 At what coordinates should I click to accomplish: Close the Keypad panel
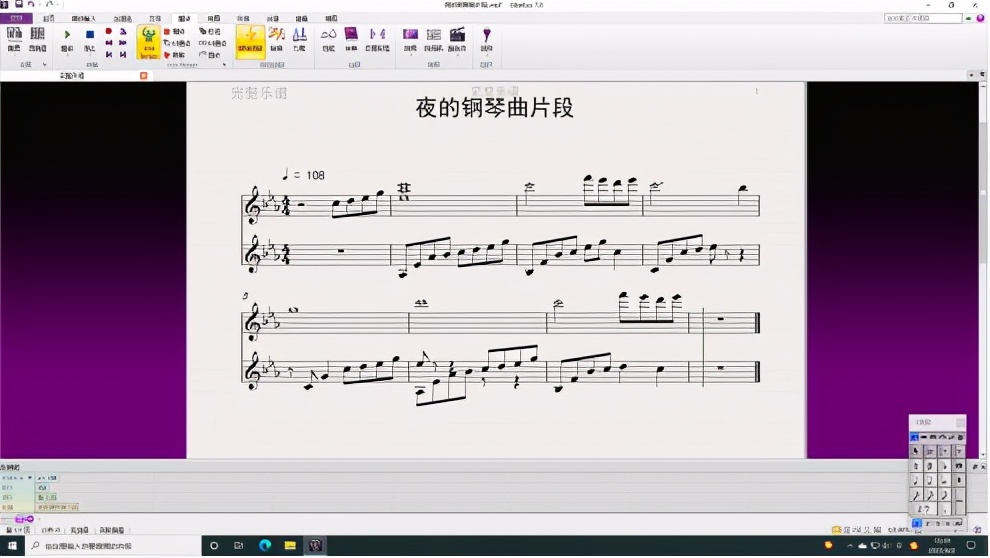[x=960, y=422]
